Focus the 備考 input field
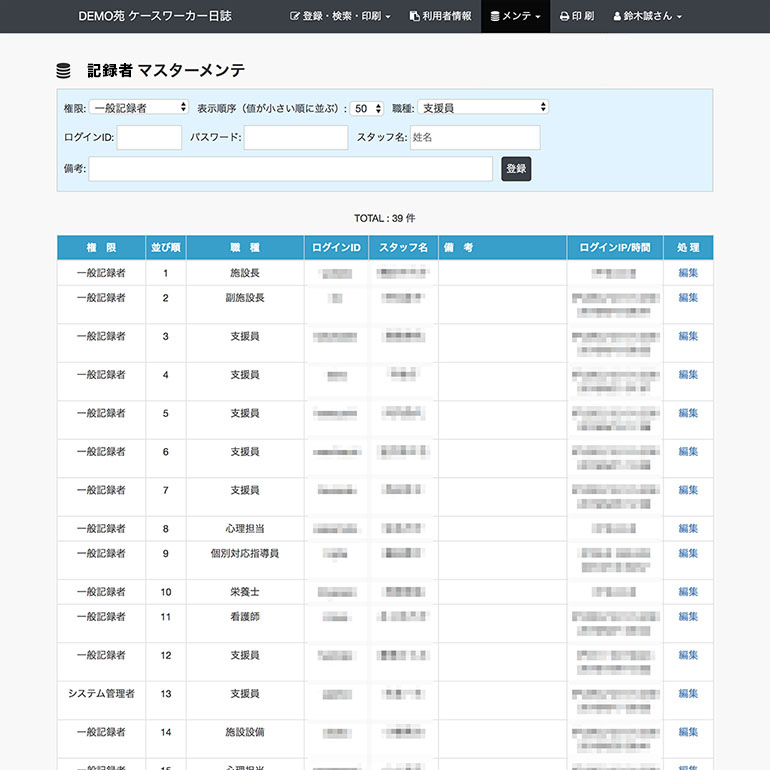770x770 pixels. [291, 169]
